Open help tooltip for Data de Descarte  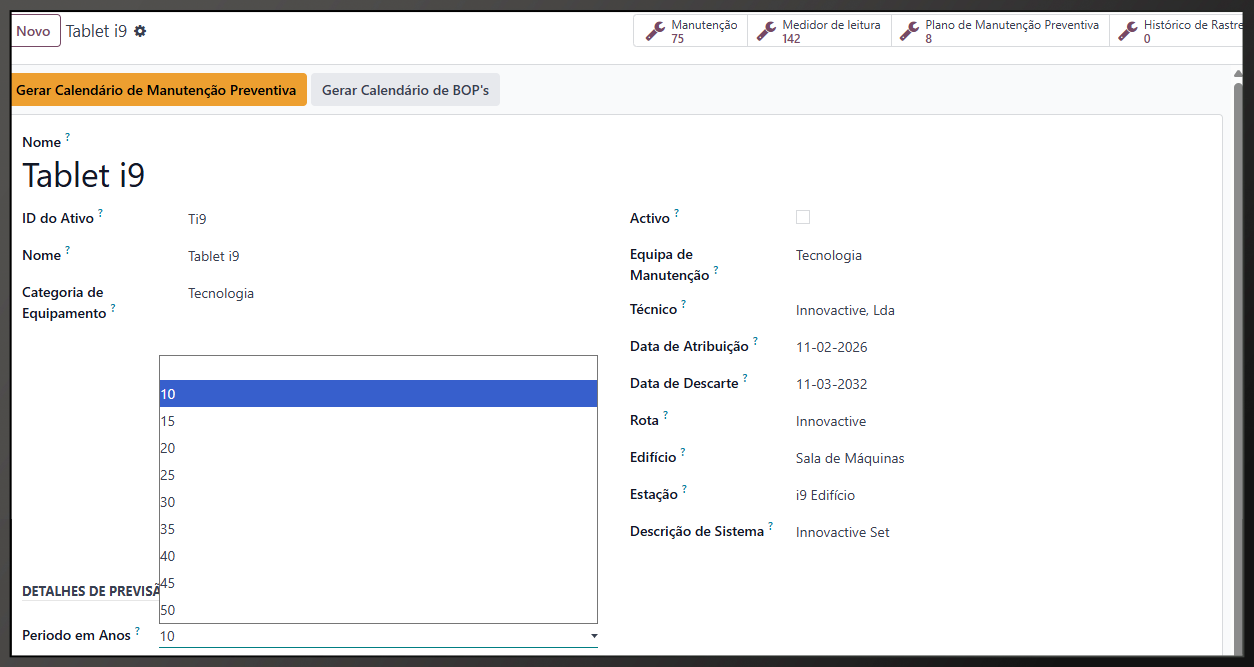tap(745, 378)
